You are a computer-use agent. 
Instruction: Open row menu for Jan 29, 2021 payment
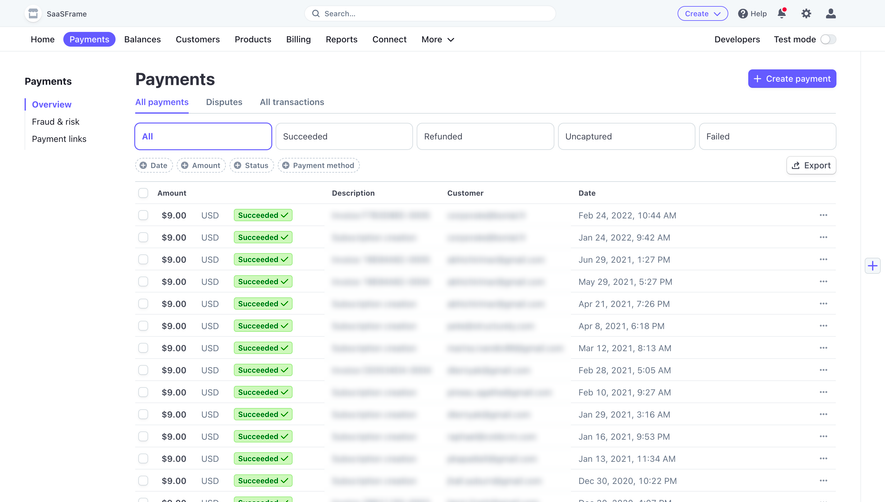823,414
